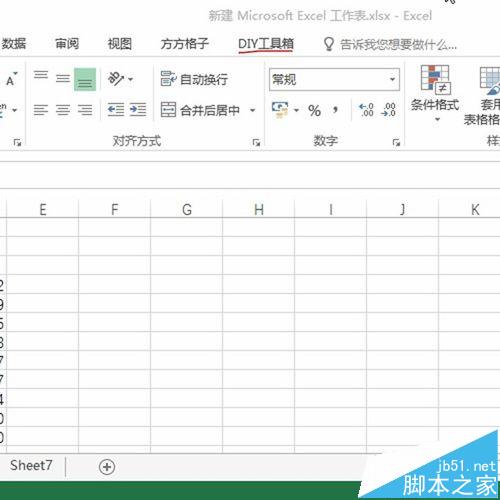The image size is (500, 500).
Task: Open the accounting format dropdown arrow
Action: pos(296,110)
